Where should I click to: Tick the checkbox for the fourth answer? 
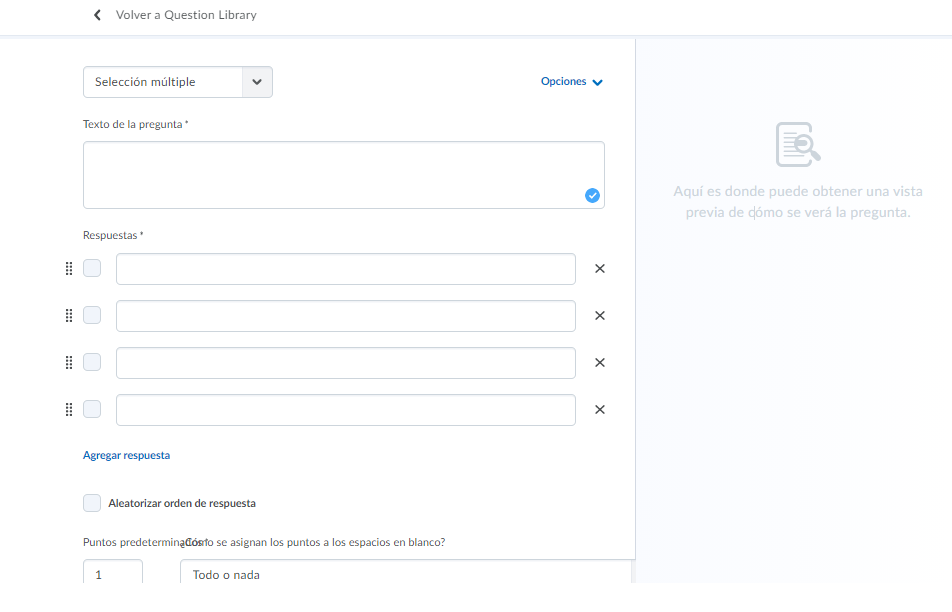coord(92,410)
